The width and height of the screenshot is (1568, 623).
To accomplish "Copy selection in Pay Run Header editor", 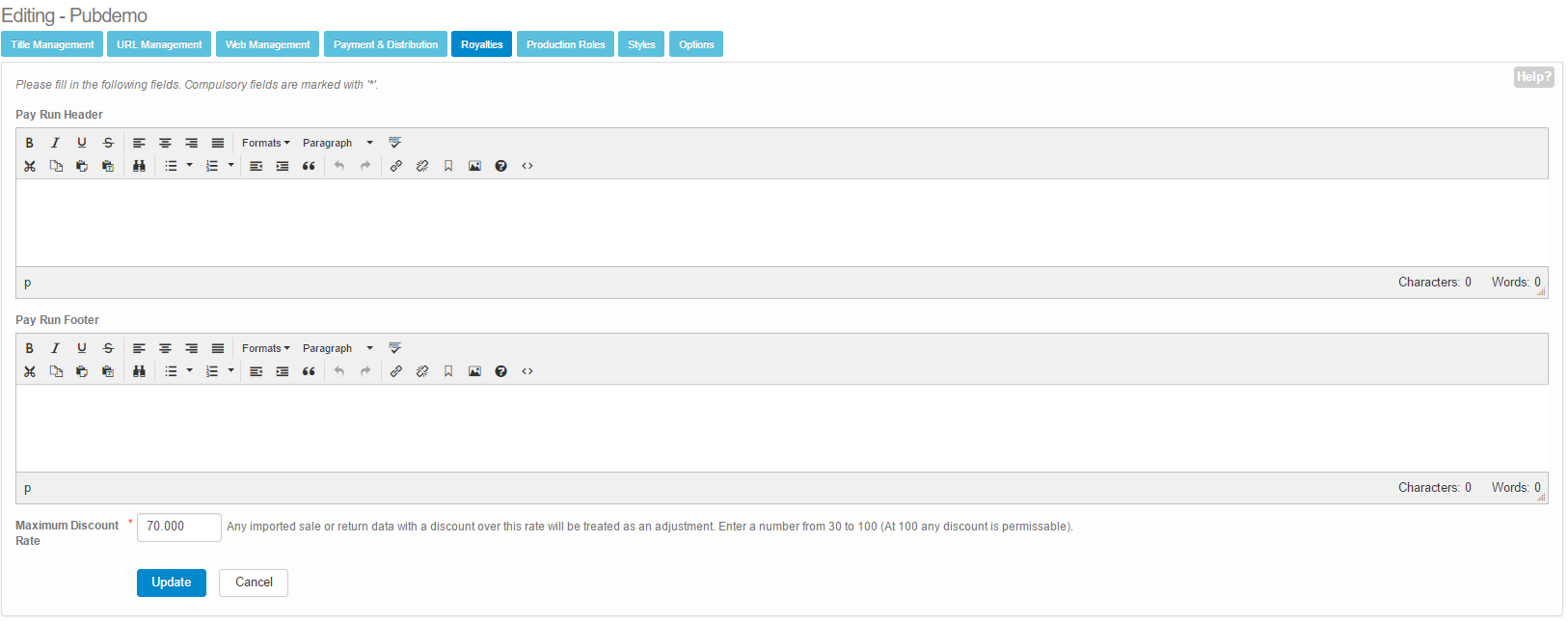I will pyautogui.click(x=56, y=166).
